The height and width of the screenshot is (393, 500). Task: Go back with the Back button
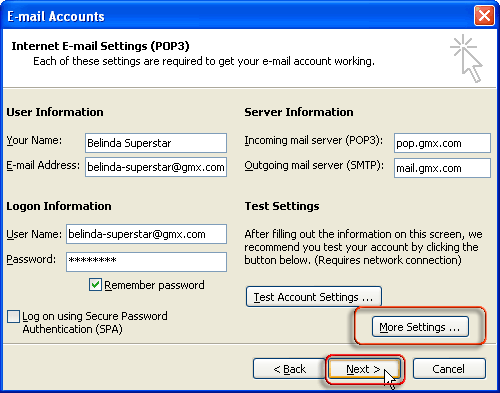289,369
